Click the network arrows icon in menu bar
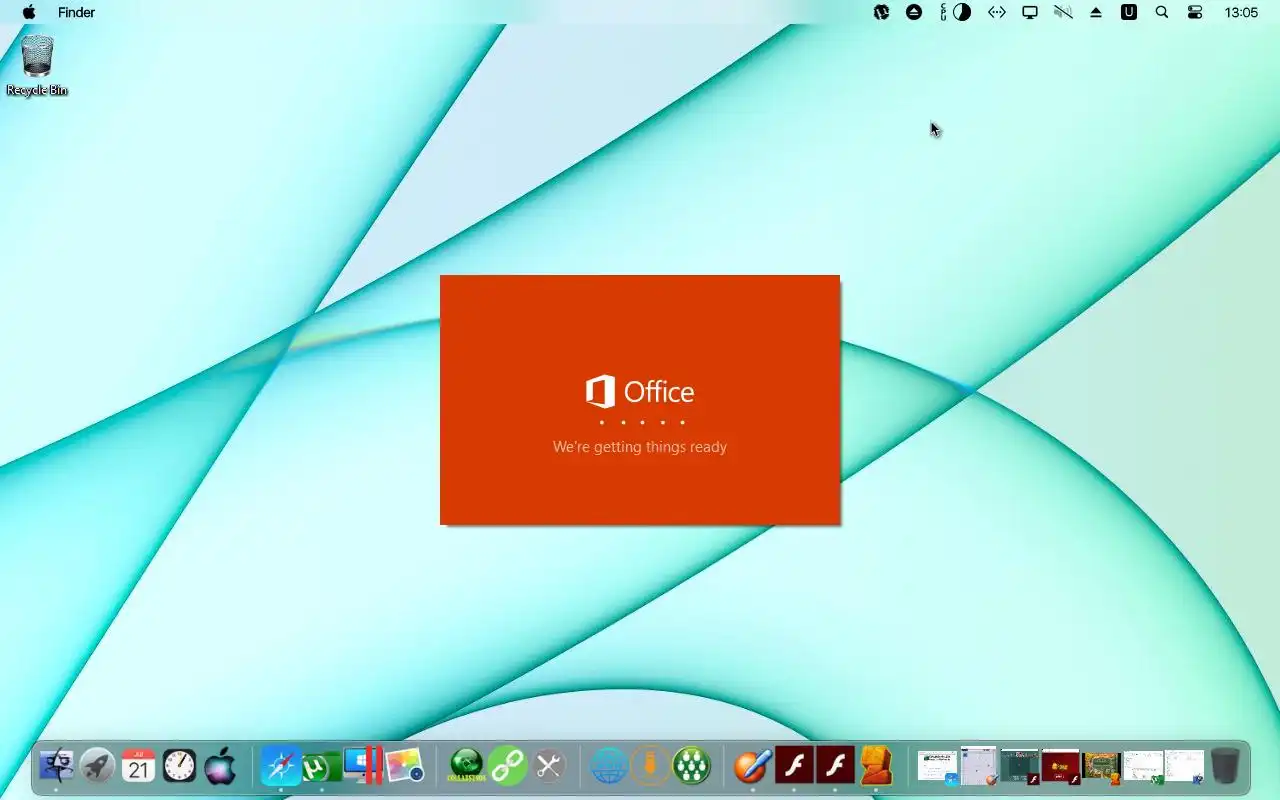The width and height of the screenshot is (1280, 800). pos(997,12)
